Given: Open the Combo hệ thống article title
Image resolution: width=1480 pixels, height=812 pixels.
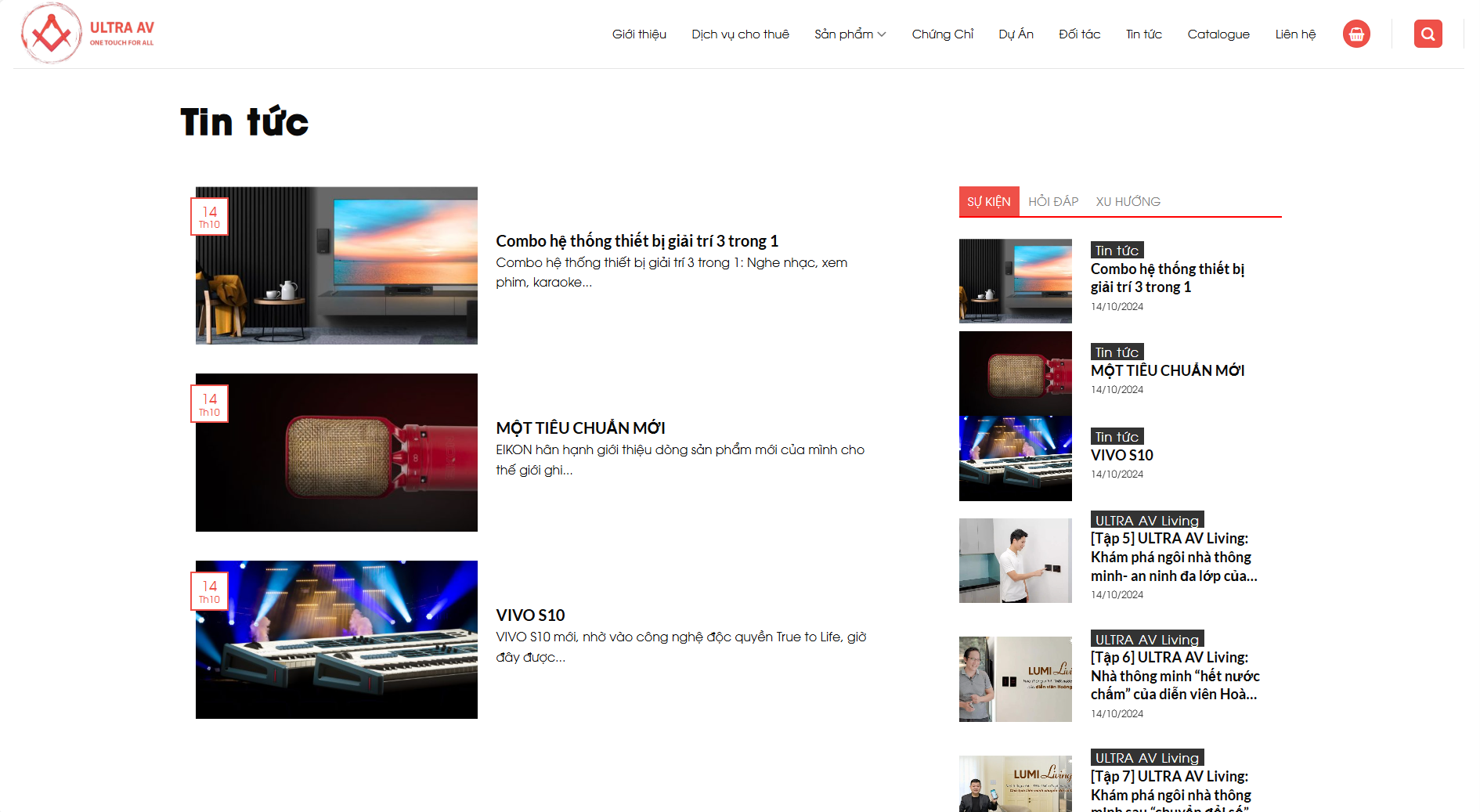Looking at the screenshot, I should click(x=637, y=241).
